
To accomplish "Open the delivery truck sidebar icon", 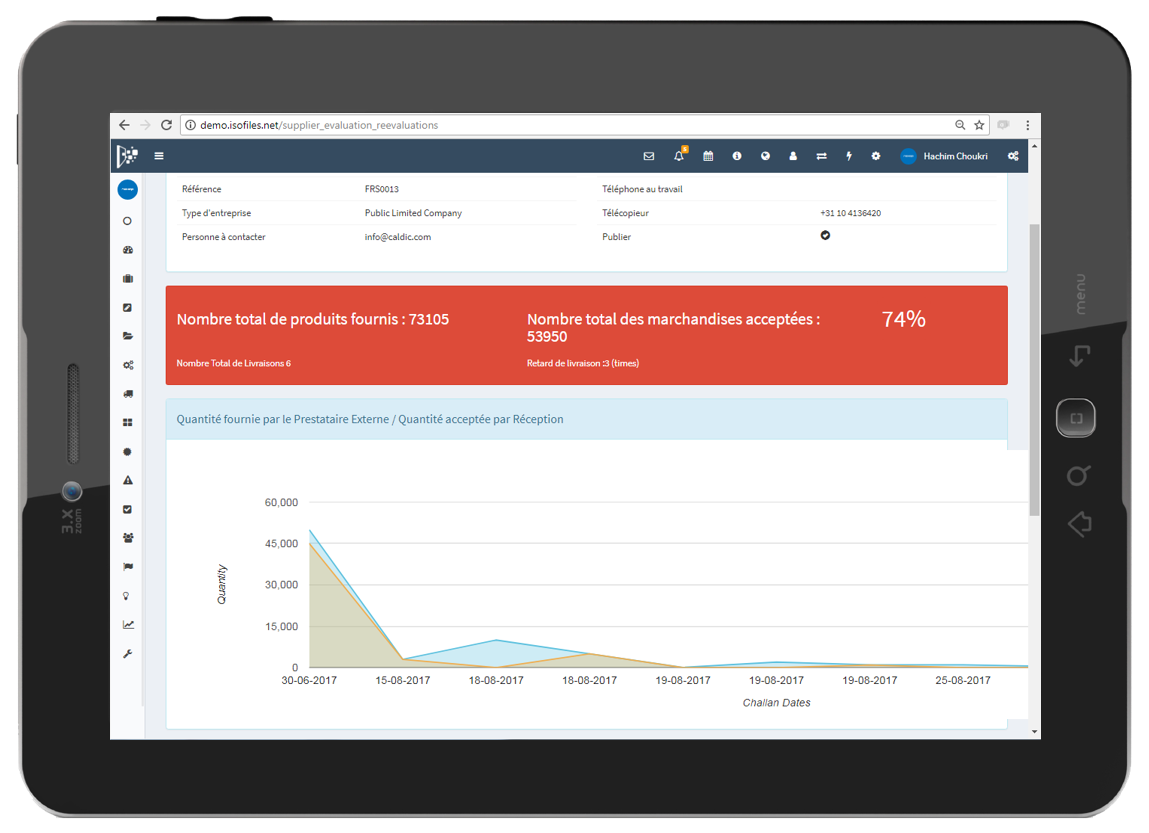I will (128, 394).
